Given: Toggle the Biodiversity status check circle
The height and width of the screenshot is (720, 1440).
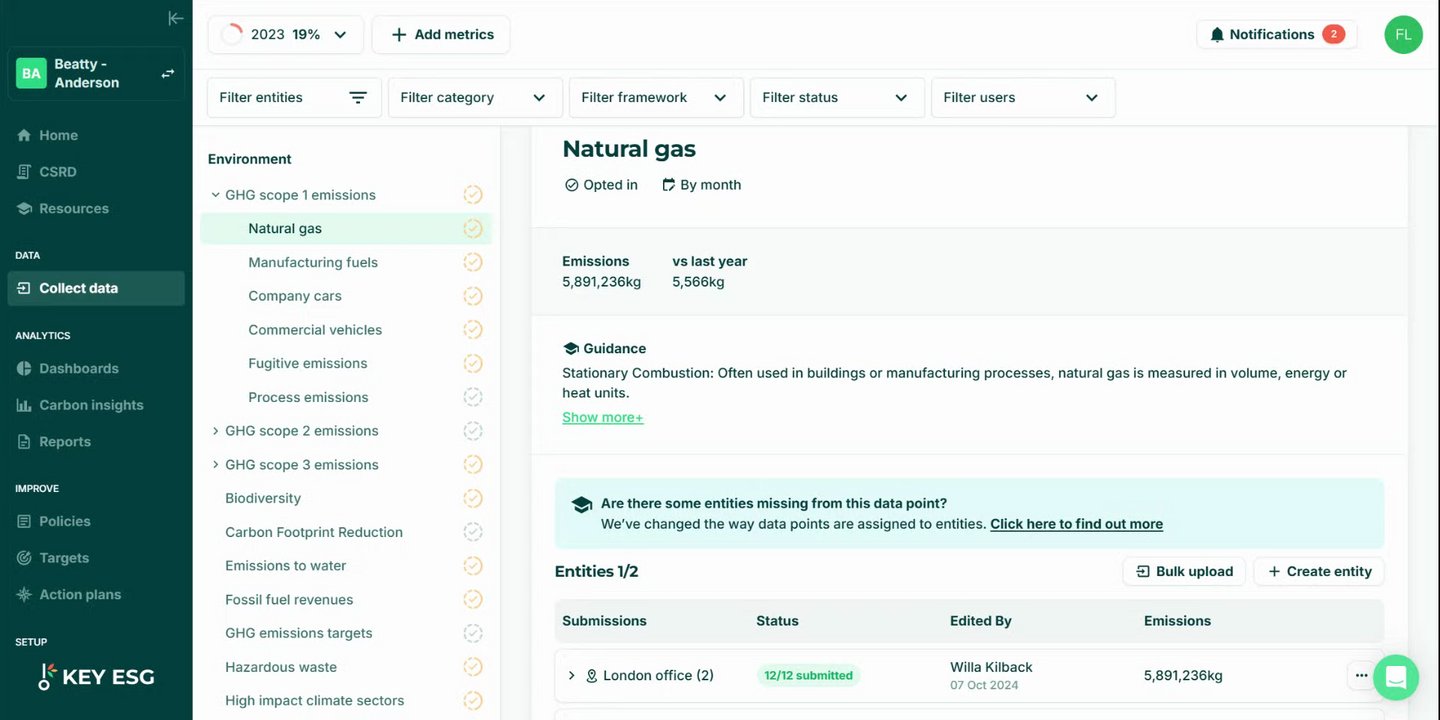Looking at the screenshot, I should tap(473, 498).
